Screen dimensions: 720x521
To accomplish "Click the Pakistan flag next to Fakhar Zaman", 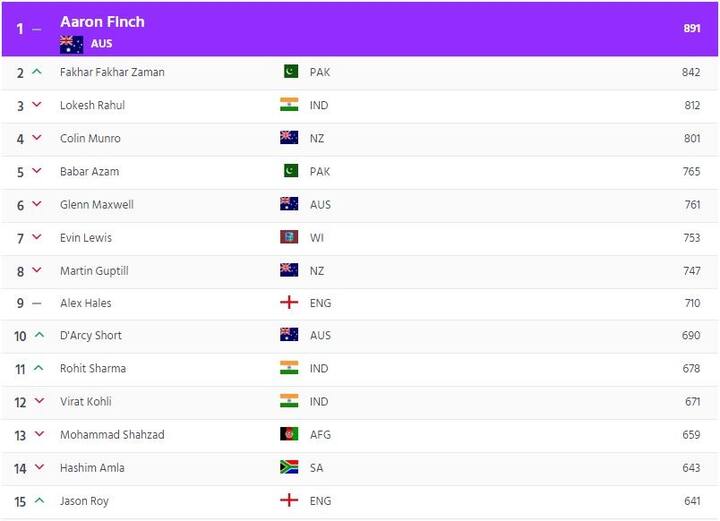I will pos(290,72).
